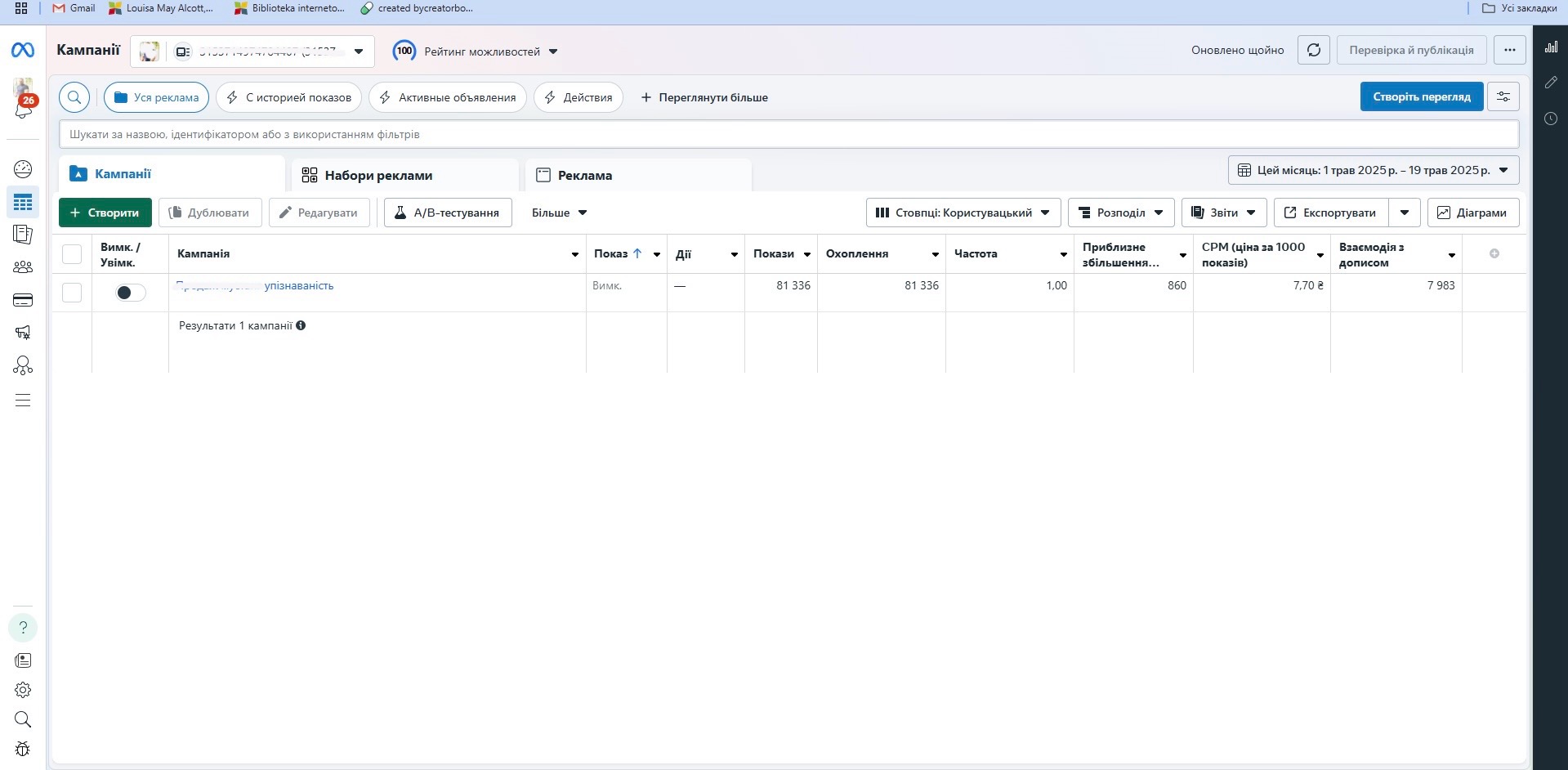The height and width of the screenshot is (770, 1568).
Task: Open the Розподіл dropdown
Action: (x=1121, y=213)
